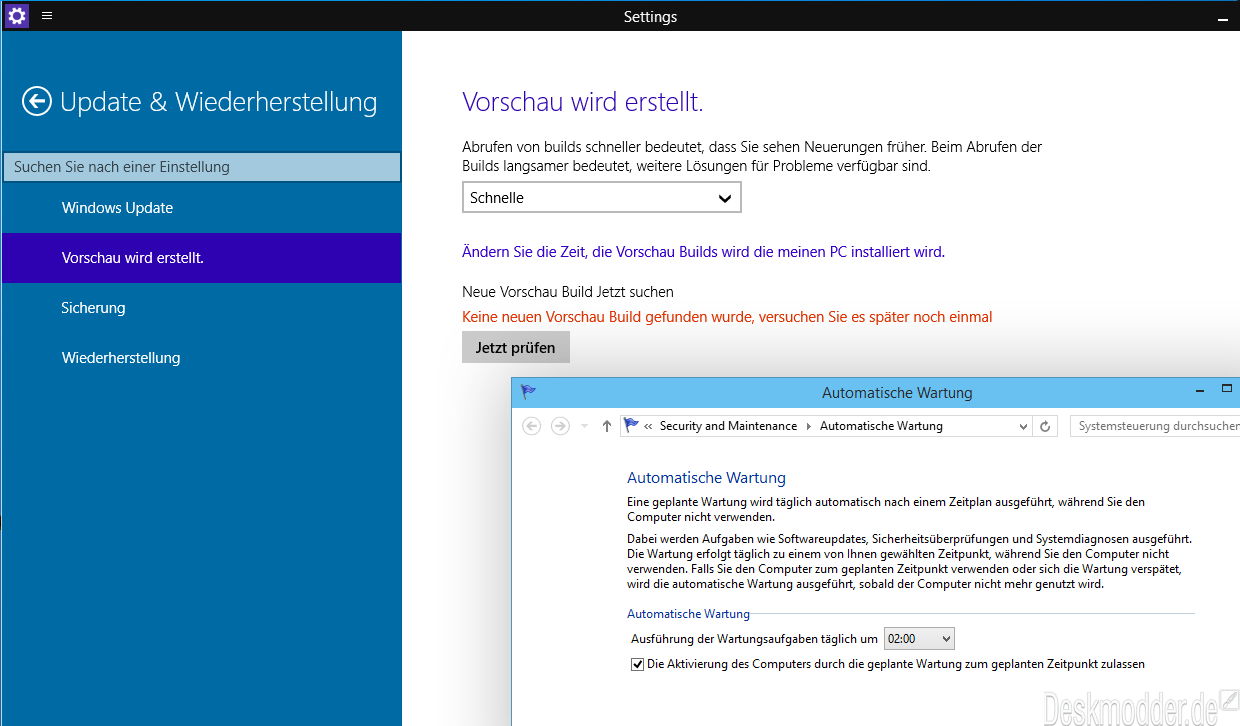1240x726 pixels.
Task: Select Vorschau wird erstellt. in the sidebar
Action: [x=202, y=258]
